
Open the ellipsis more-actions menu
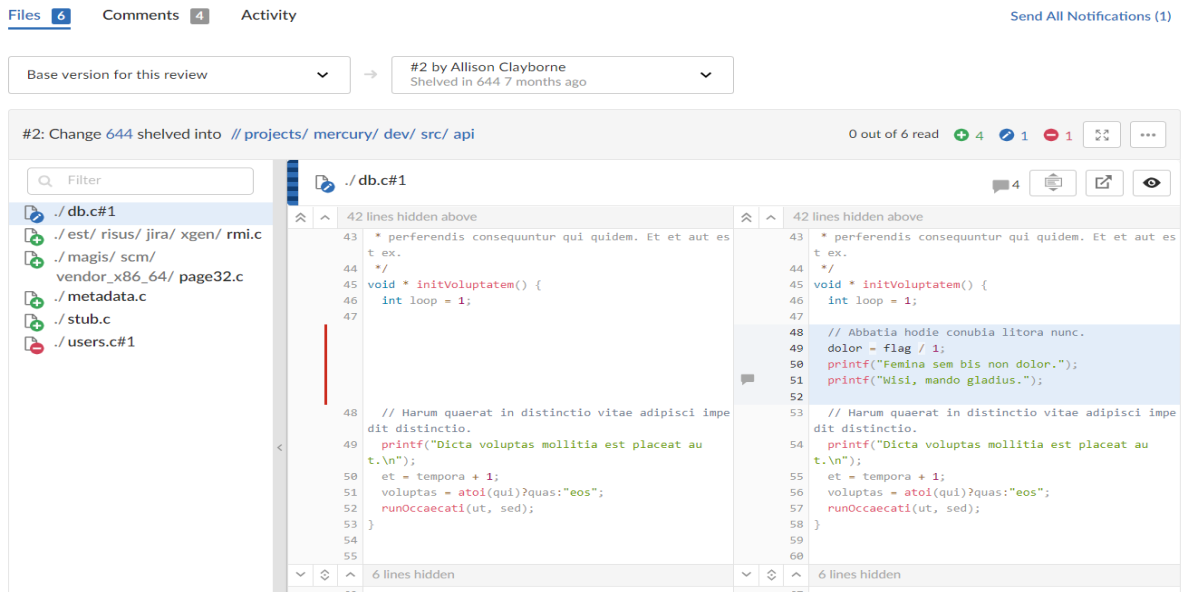tap(1147, 134)
